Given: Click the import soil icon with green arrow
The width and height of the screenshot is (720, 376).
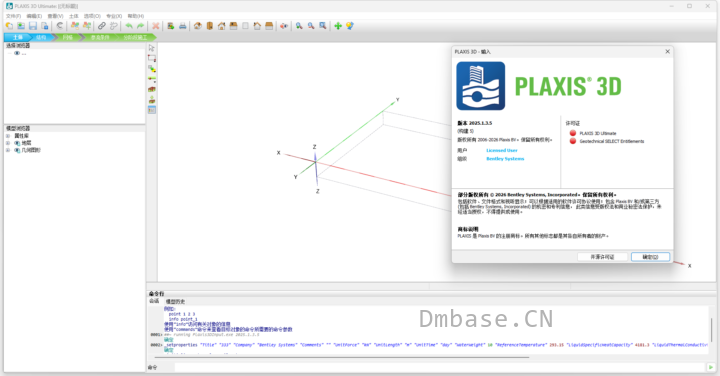Looking at the screenshot, I should click(x=152, y=100).
